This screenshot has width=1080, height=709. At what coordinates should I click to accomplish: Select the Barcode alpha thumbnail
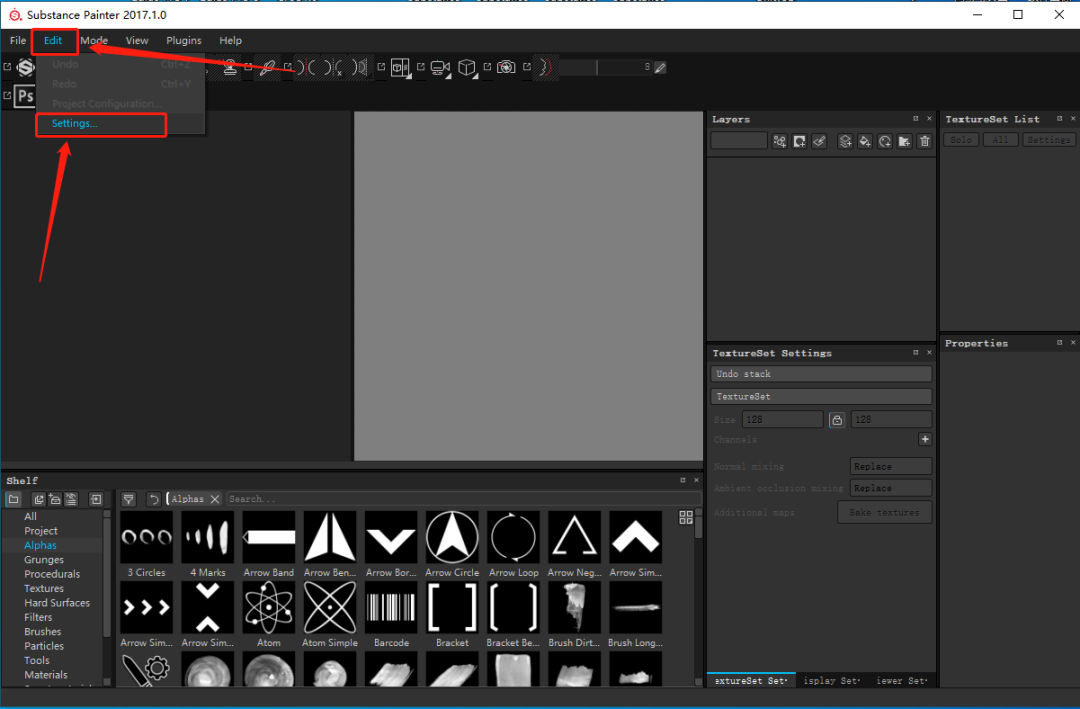(391, 607)
